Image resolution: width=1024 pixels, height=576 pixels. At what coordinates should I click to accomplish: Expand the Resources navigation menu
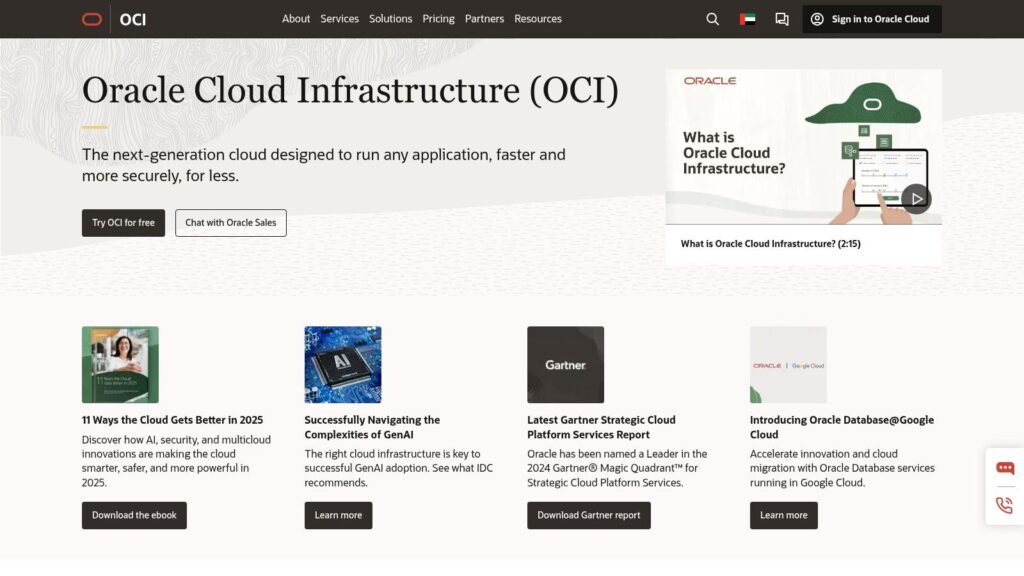click(x=538, y=19)
